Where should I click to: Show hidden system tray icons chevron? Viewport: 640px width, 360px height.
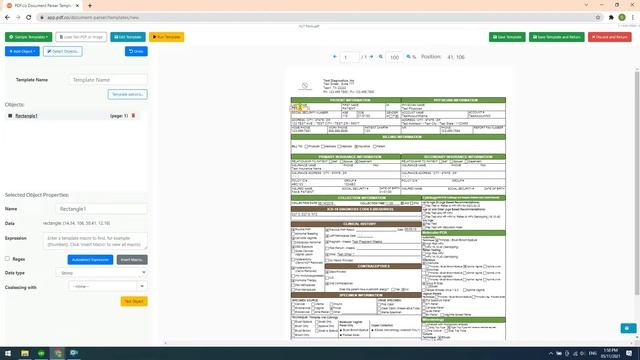(x=551, y=353)
